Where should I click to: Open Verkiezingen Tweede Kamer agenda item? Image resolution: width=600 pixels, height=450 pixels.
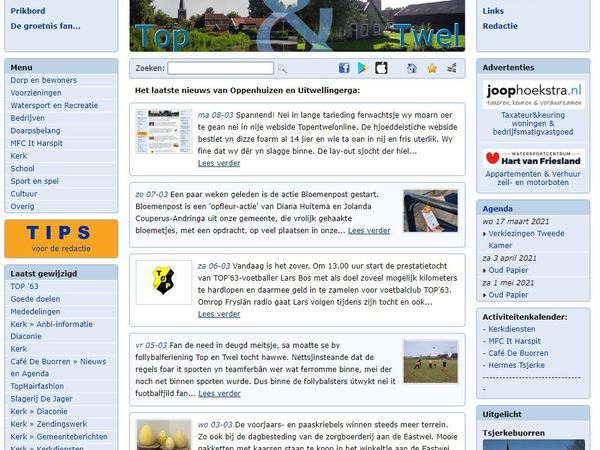pyautogui.click(x=526, y=239)
